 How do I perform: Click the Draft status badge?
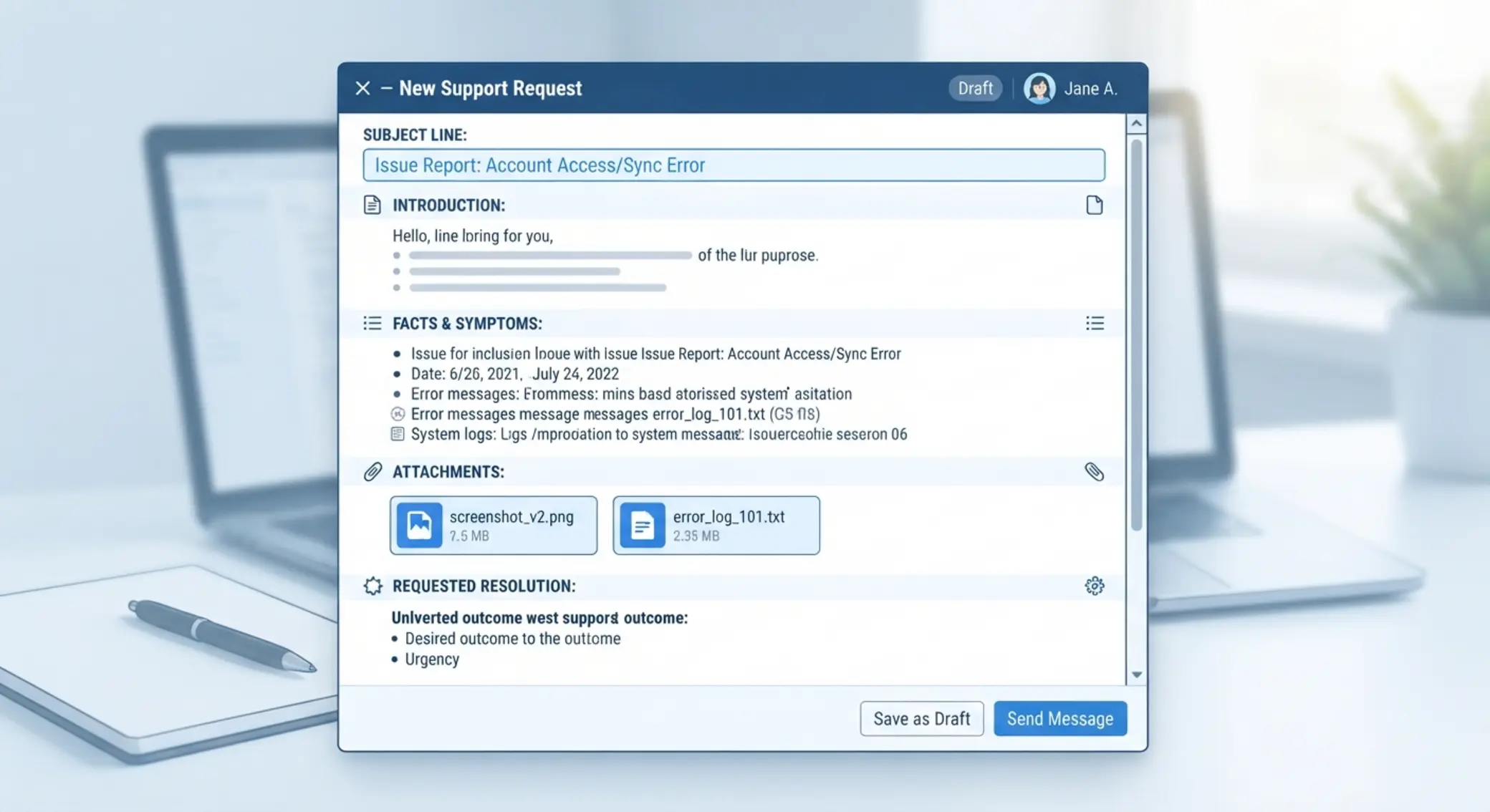click(x=975, y=88)
